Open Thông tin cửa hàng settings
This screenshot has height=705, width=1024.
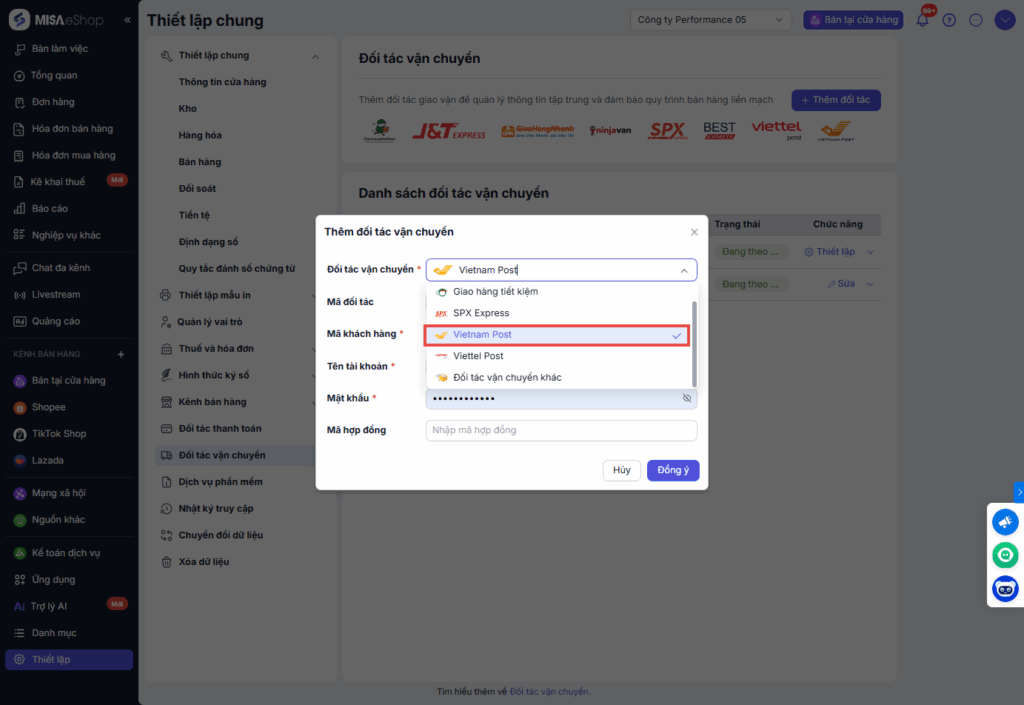tap(222, 82)
